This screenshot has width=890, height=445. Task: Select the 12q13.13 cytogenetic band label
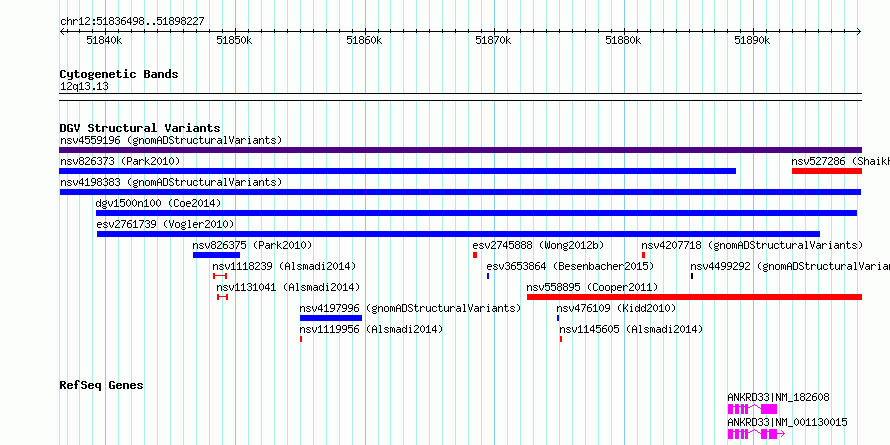click(x=84, y=87)
